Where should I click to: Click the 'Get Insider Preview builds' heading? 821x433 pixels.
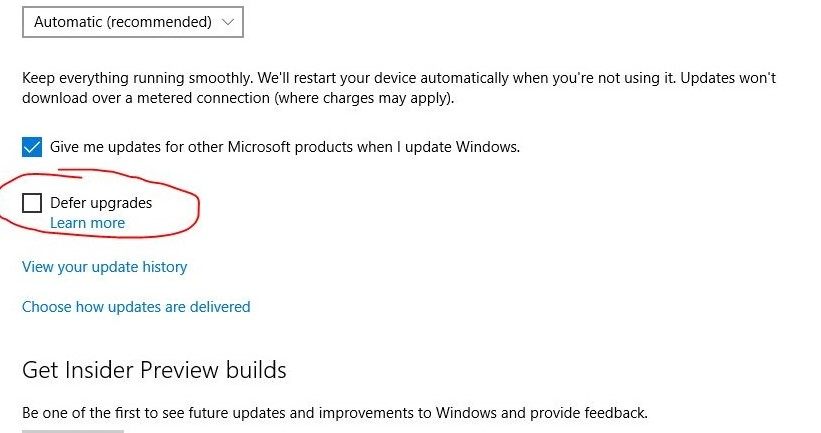(x=154, y=370)
